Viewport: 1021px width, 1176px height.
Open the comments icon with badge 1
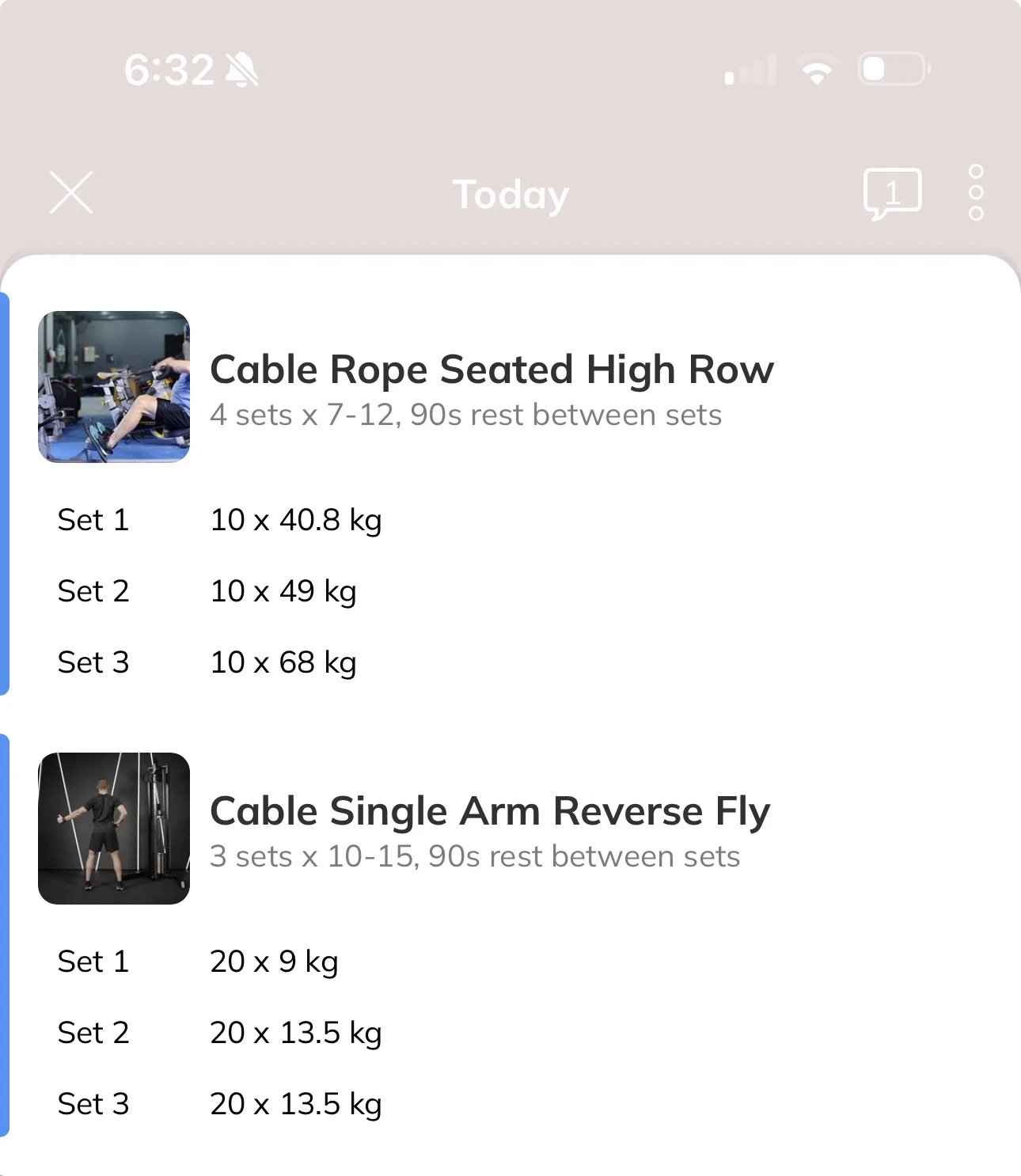point(892,194)
